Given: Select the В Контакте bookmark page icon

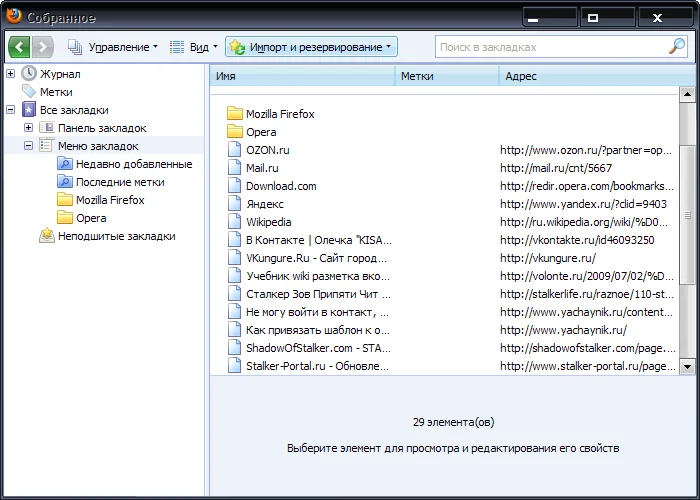Looking at the screenshot, I should point(234,240).
